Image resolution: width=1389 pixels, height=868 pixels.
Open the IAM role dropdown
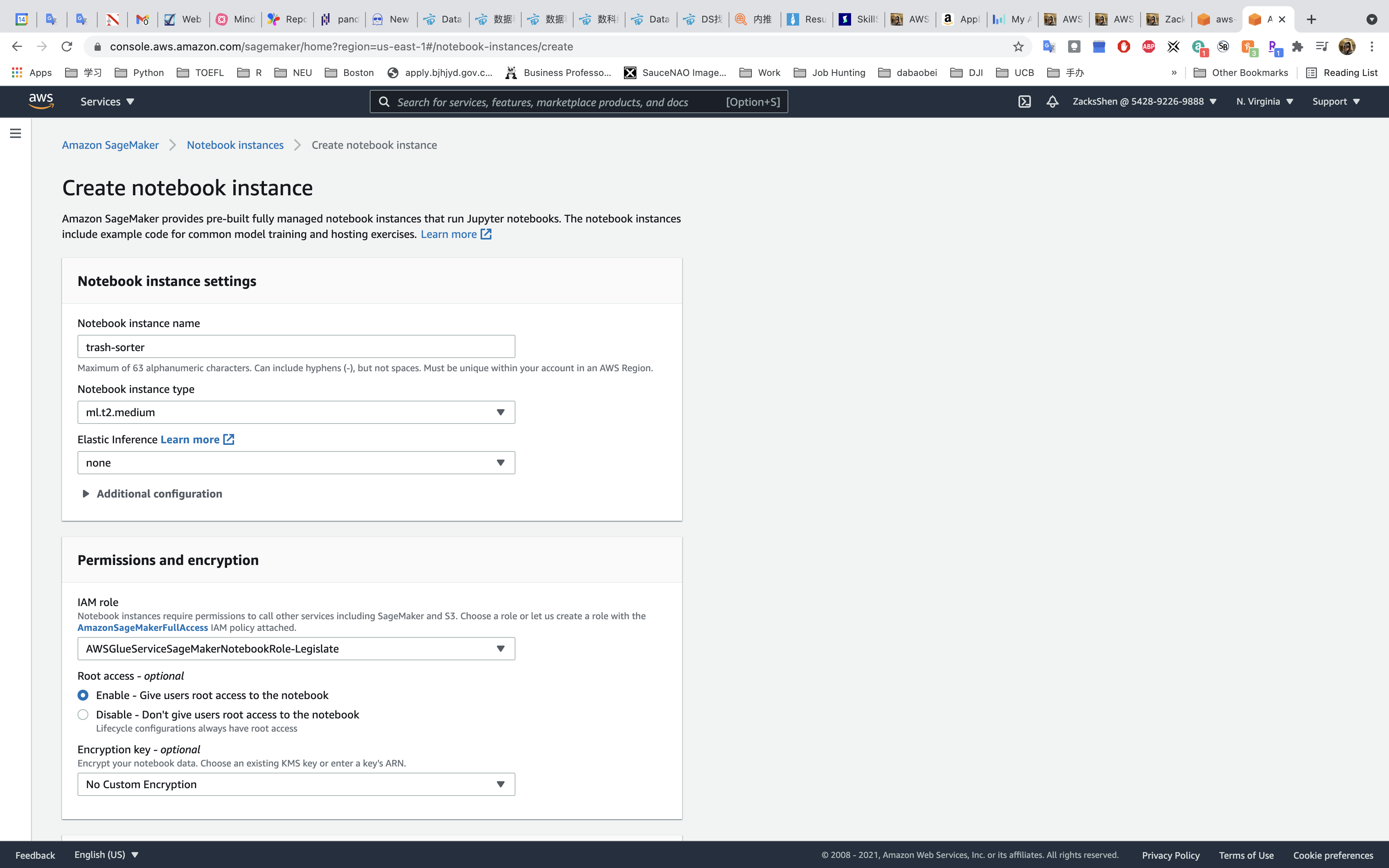click(x=296, y=649)
